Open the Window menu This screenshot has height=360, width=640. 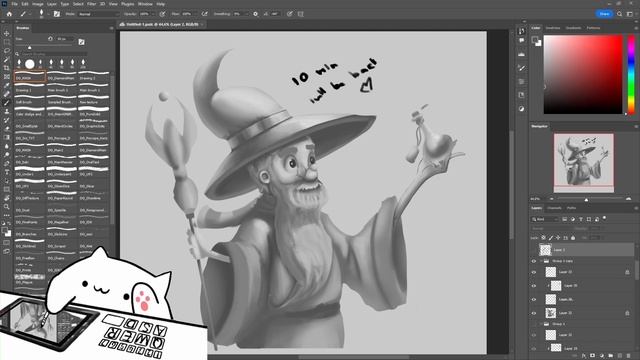click(145, 4)
